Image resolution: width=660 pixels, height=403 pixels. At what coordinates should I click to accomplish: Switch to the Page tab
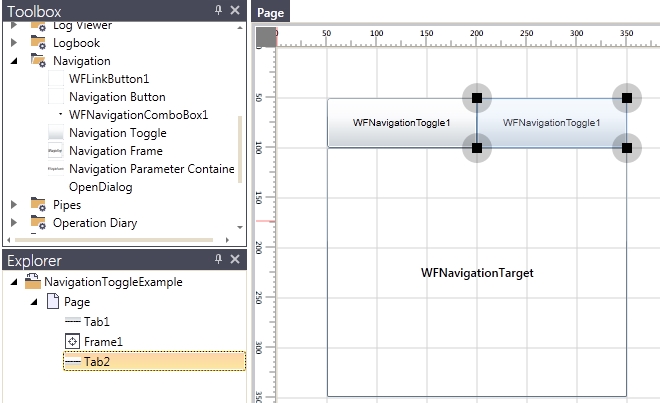pos(270,14)
